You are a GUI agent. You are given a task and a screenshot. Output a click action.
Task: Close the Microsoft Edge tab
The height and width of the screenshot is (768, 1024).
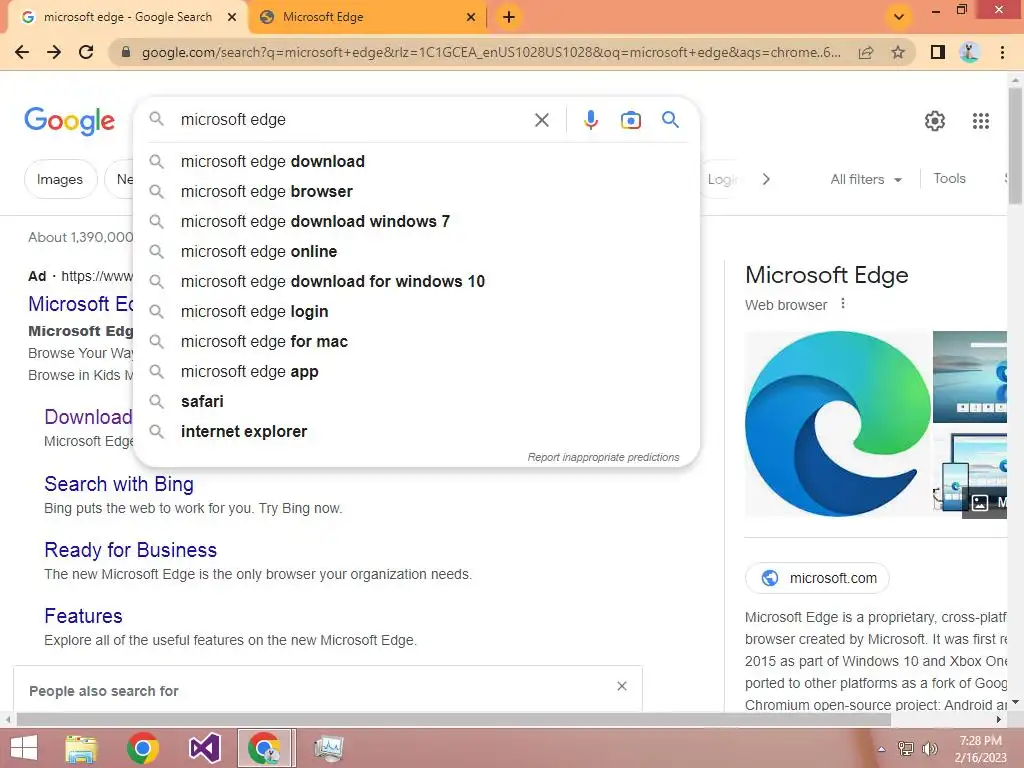[471, 17]
